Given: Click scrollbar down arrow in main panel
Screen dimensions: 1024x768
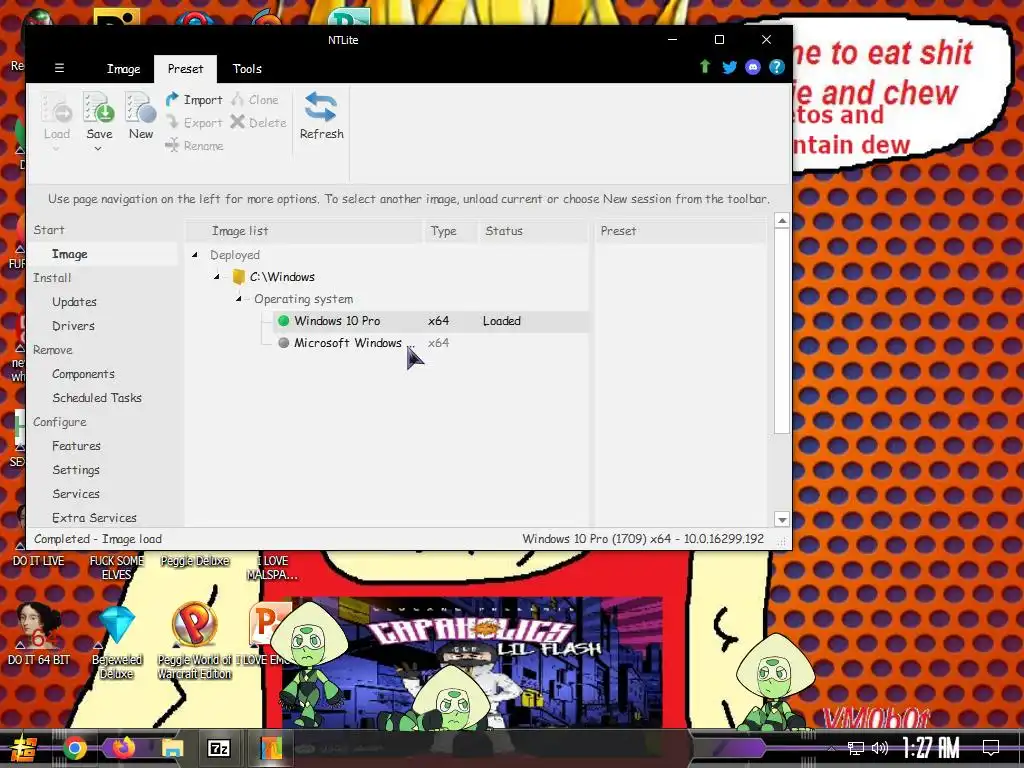Looking at the screenshot, I should tap(782, 520).
